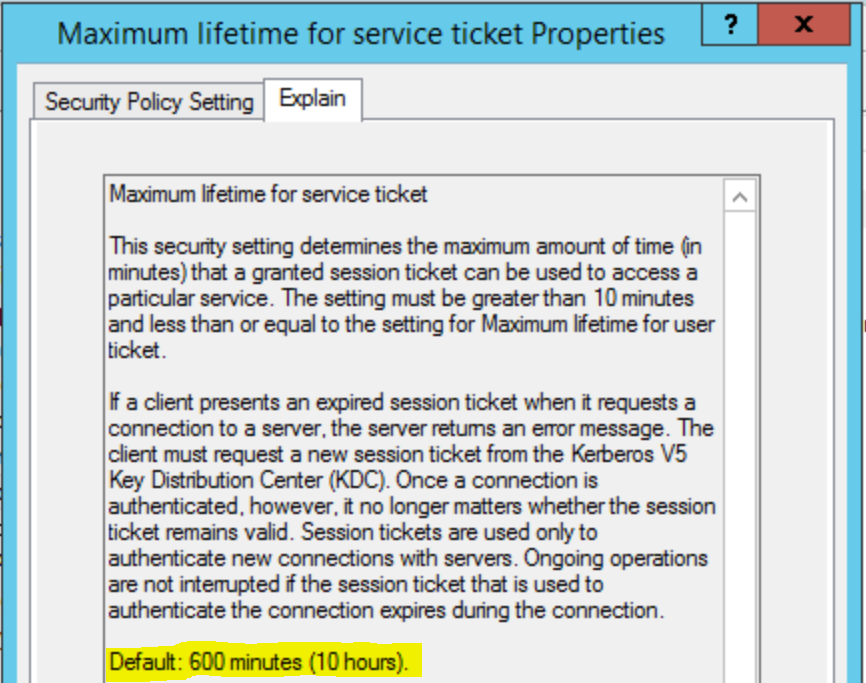The image size is (866, 683).
Task: Switch to the Security Policy Setting tab
Action: coord(149,102)
